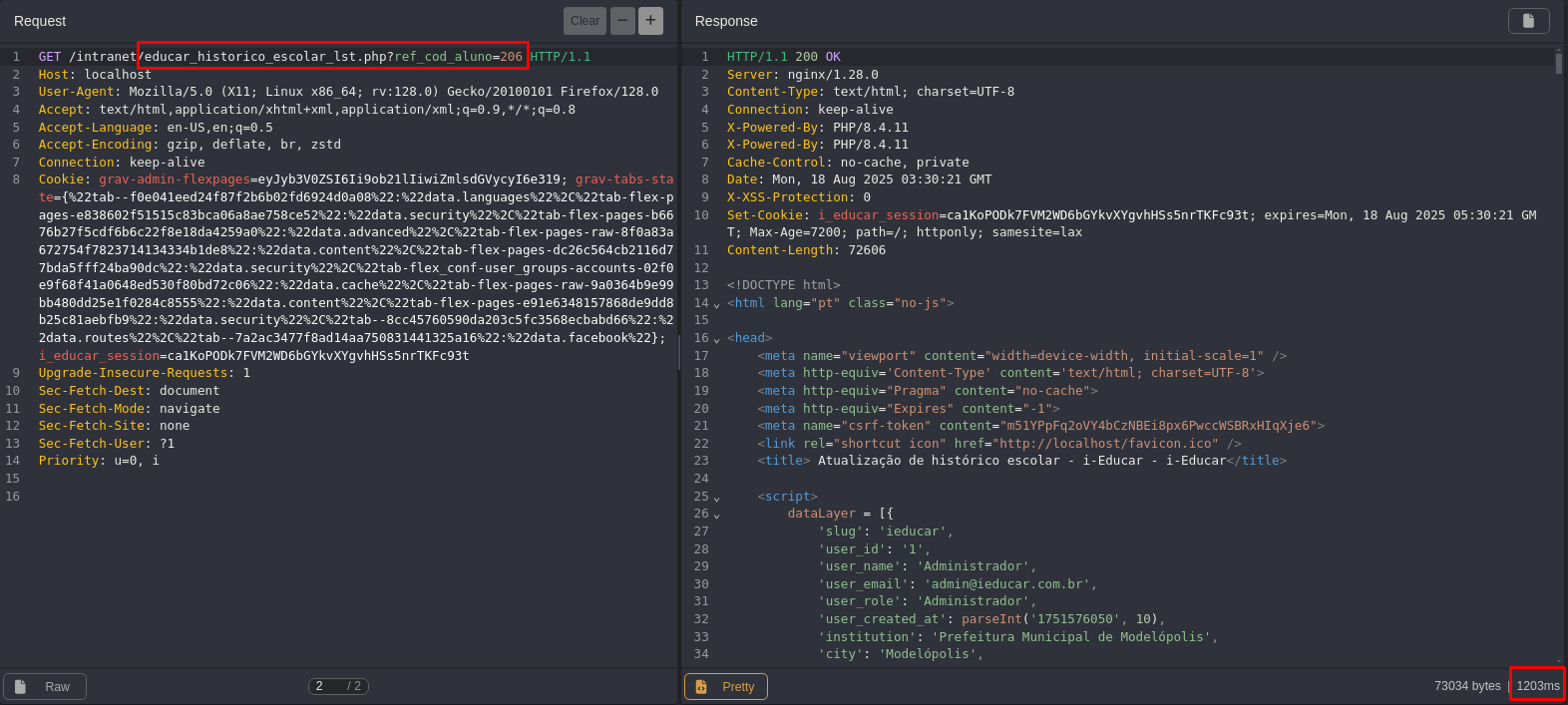Click the Cookie header name in request

coord(61,179)
